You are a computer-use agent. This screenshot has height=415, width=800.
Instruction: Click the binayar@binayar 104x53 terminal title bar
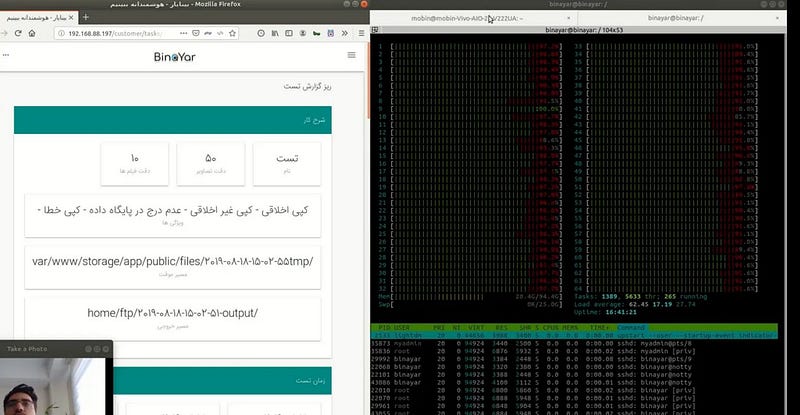584,30
